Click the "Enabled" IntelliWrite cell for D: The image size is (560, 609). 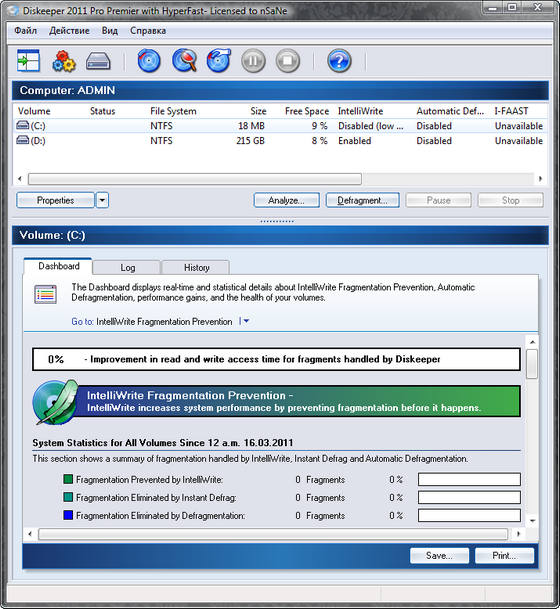coord(355,141)
